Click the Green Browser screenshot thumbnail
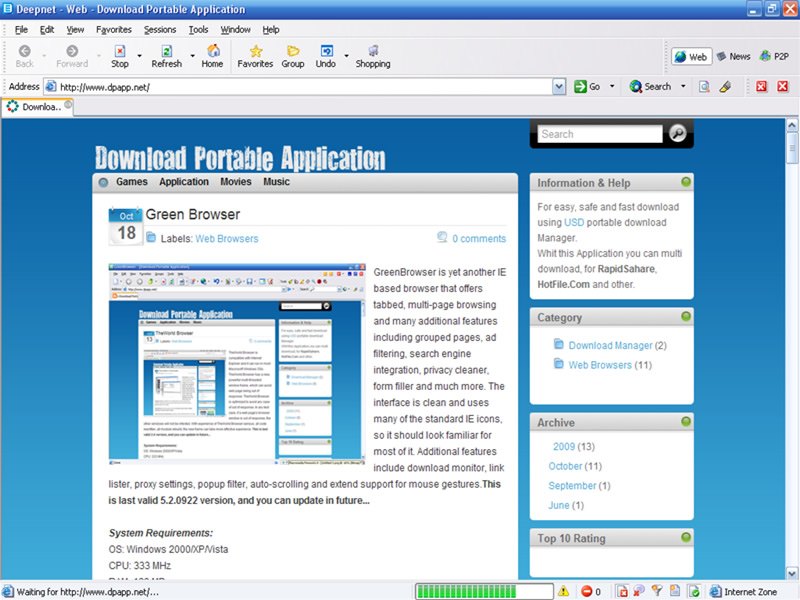800x600 pixels. coord(237,364)
